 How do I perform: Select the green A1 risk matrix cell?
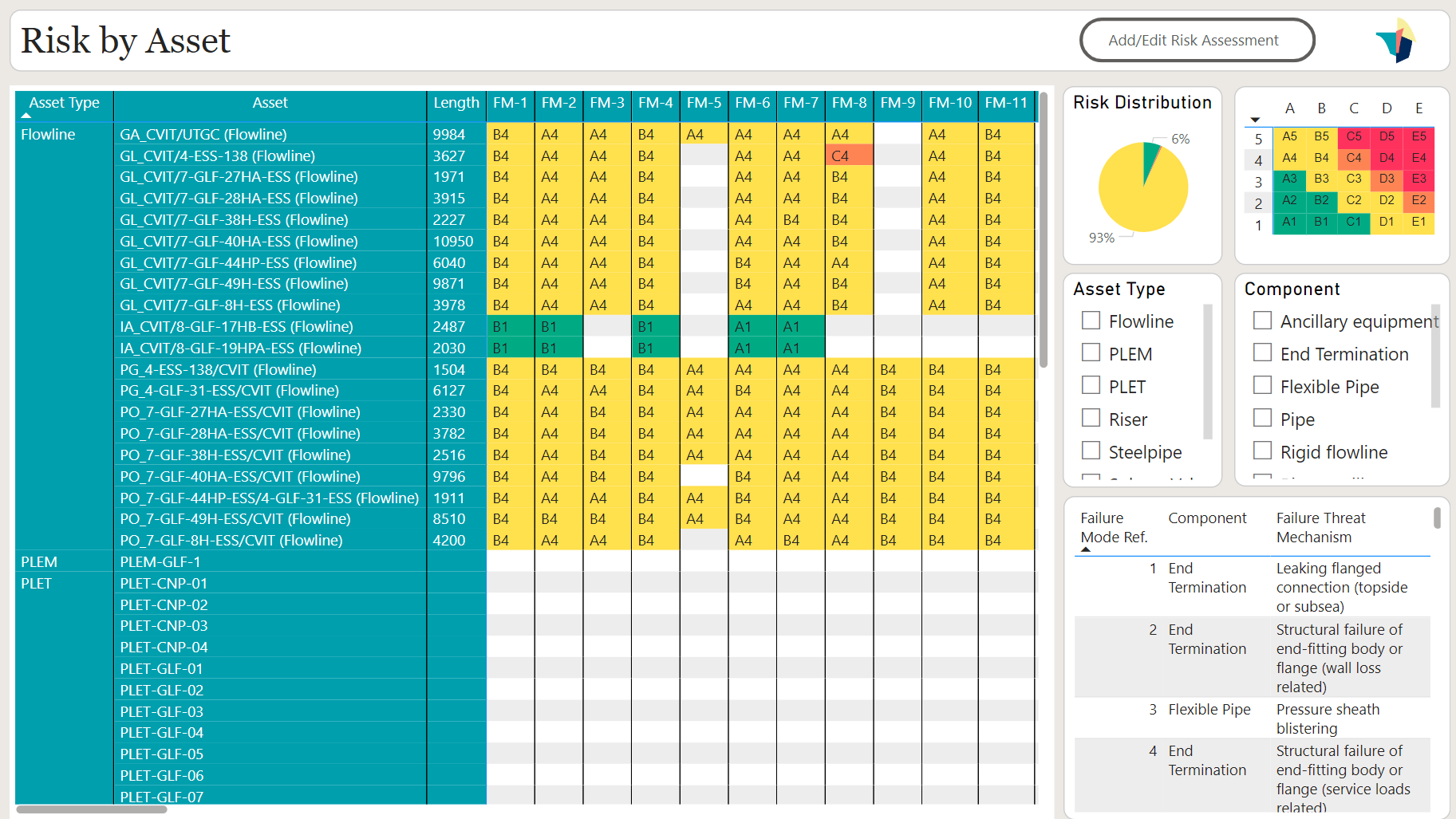[x=1289, y=222]
